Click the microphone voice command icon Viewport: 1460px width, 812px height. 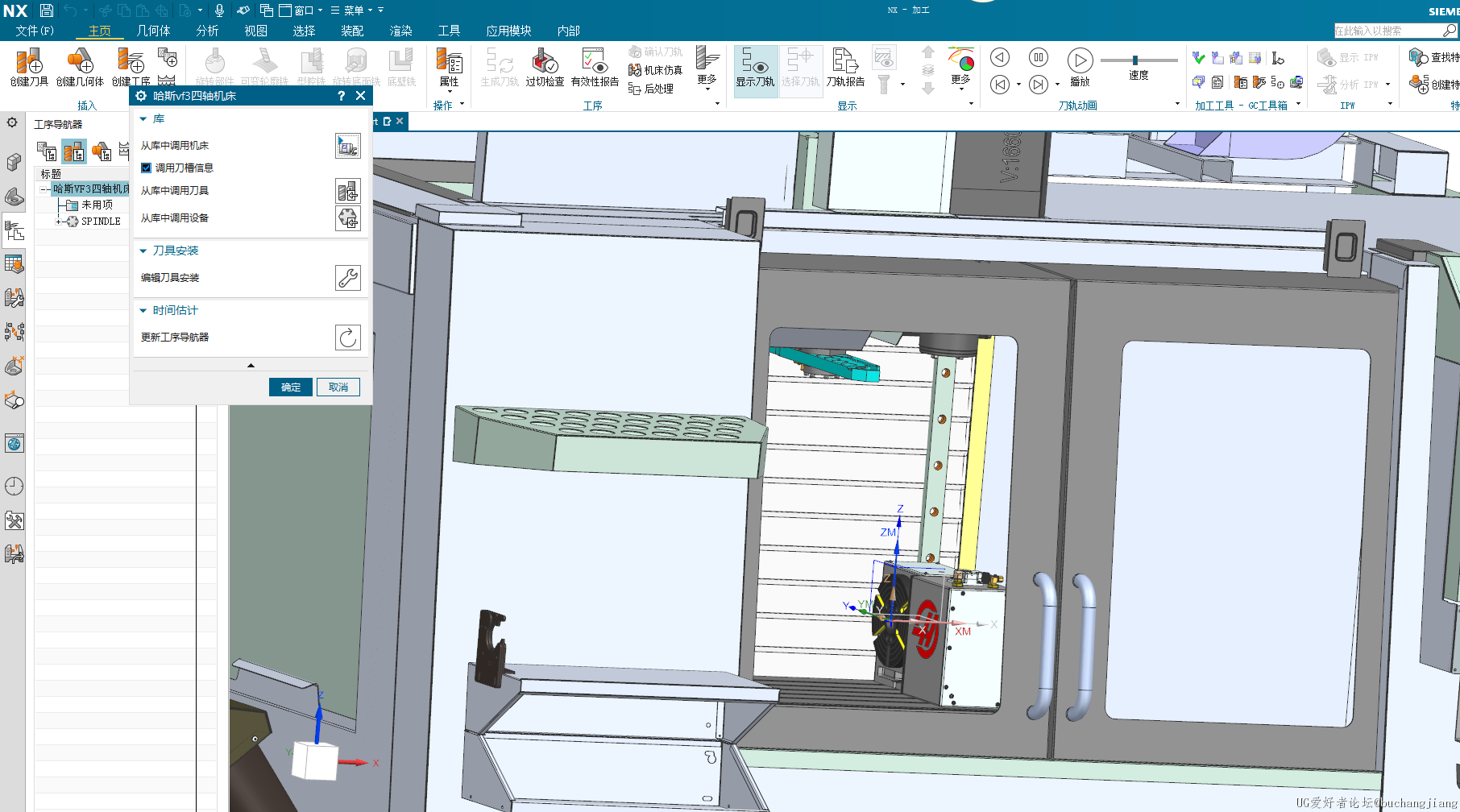point(219,10)
